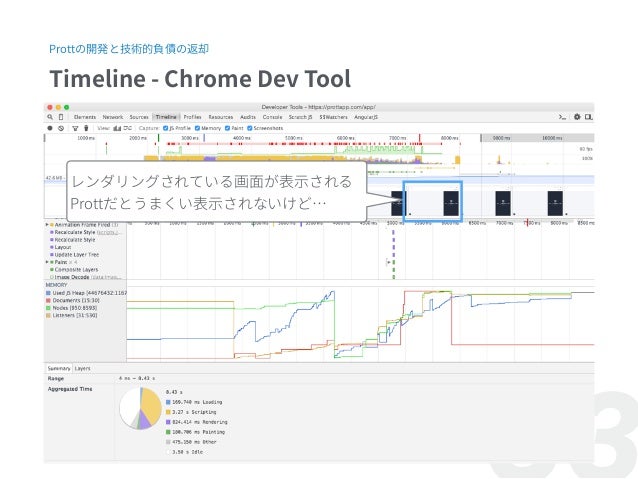The height and width of the screenshot is (479, 638).
Task: Toggle JS Profile capture checkbox
Action: click(x=166, y=128)
